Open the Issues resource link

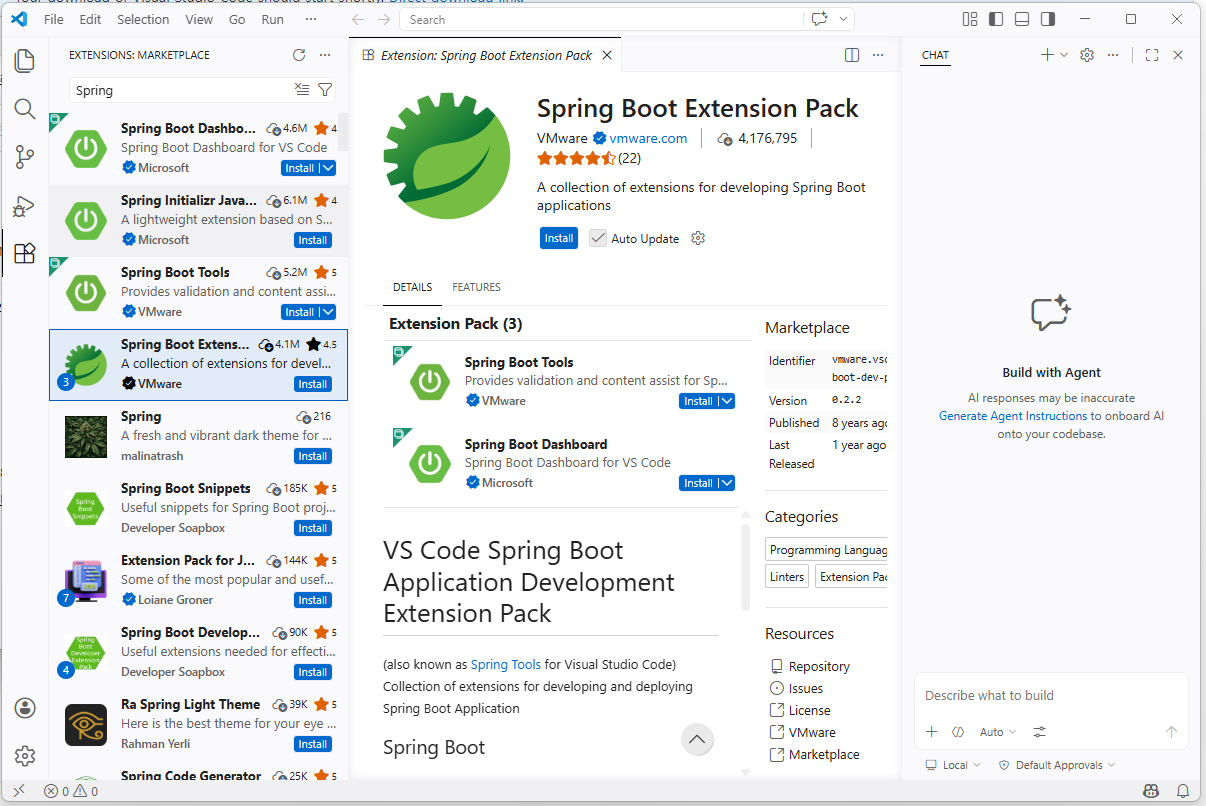(806, 688)
